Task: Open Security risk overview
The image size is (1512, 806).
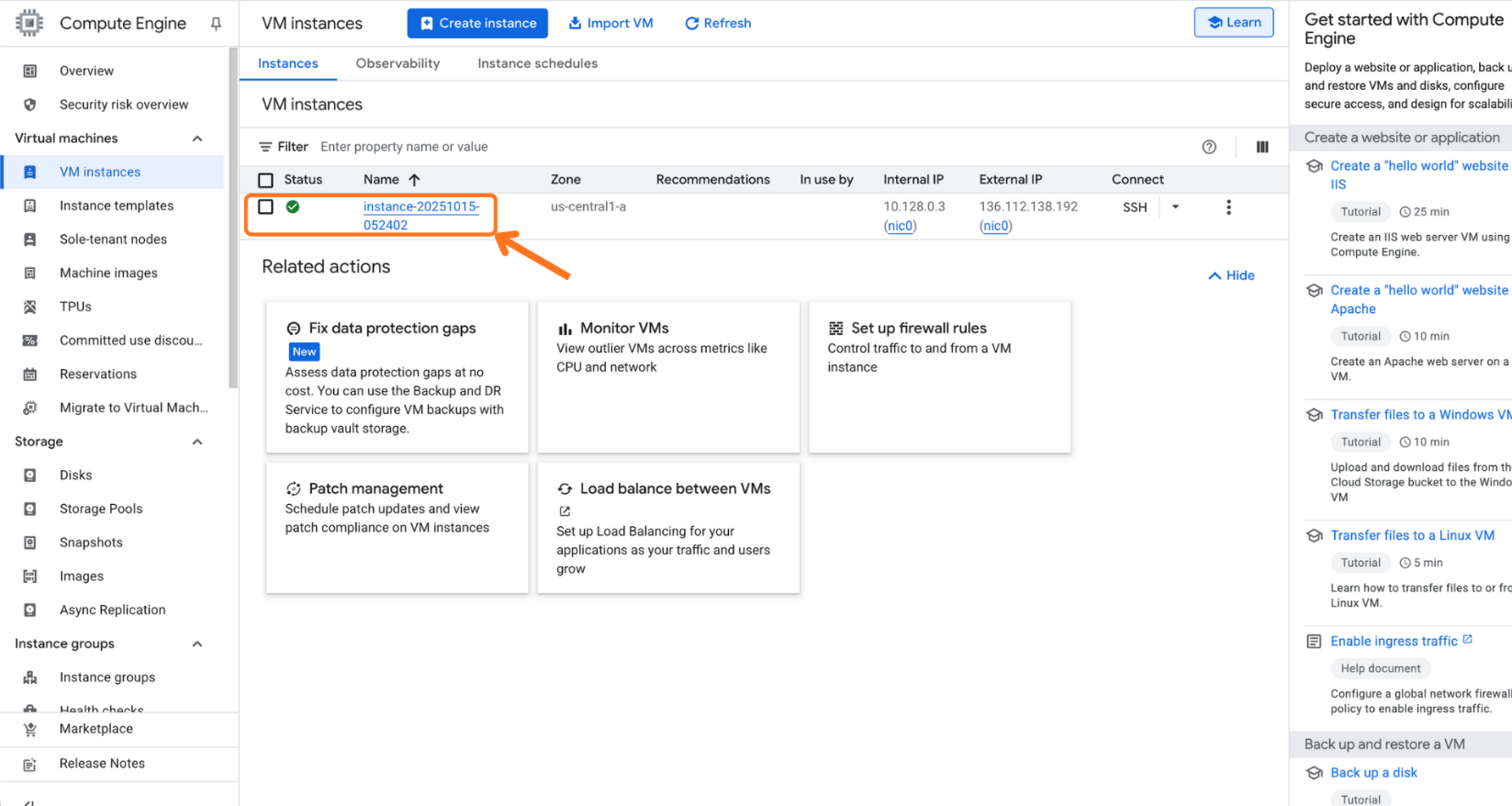Action: pos(124,105)
